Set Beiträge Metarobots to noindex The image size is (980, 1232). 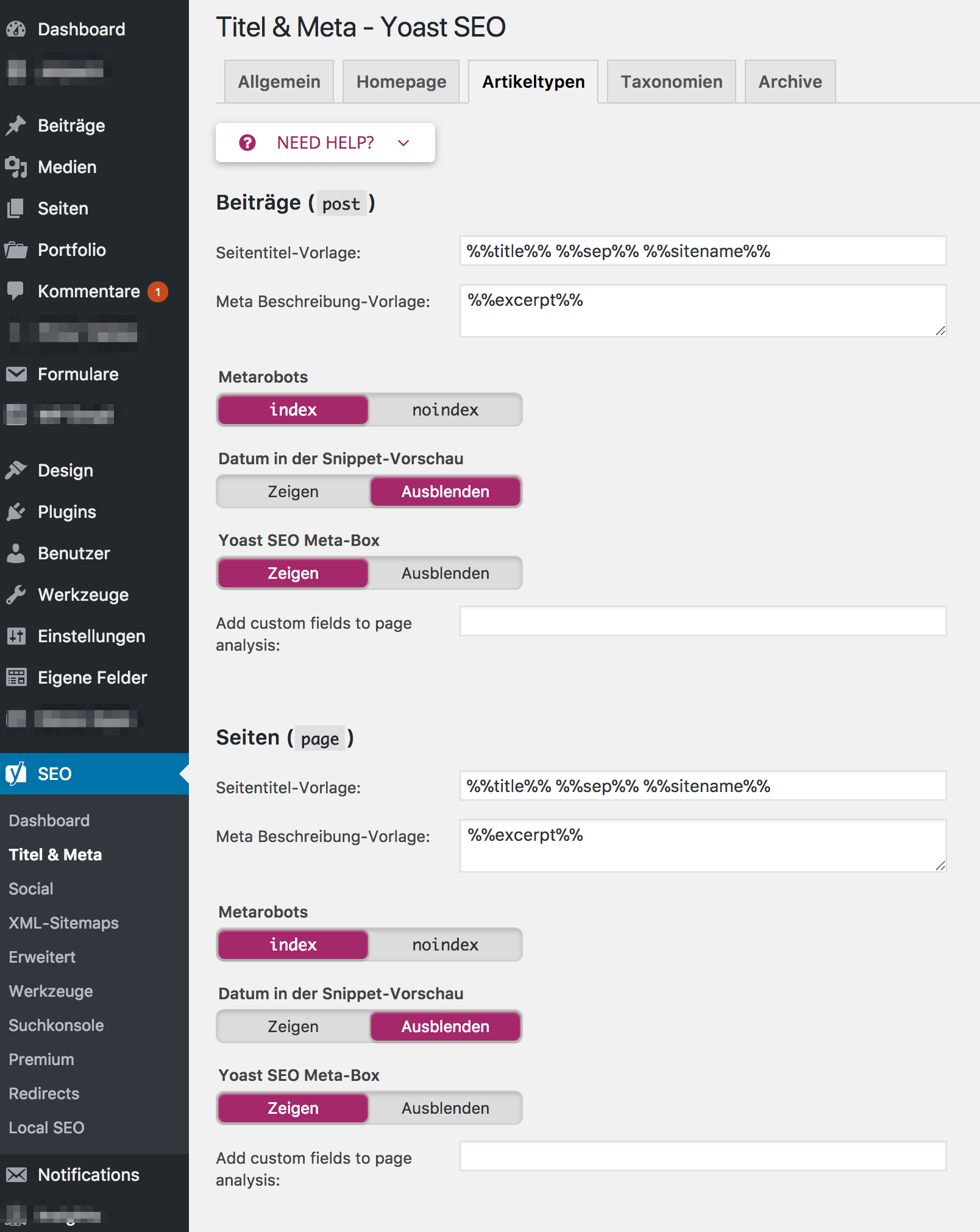[445, 409]
